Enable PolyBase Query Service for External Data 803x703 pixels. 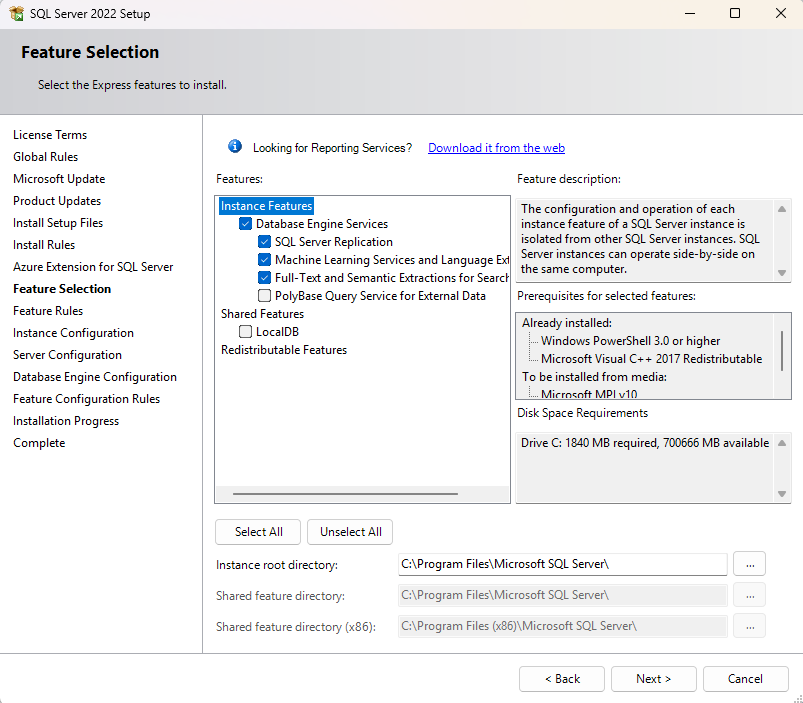[264, 296]
